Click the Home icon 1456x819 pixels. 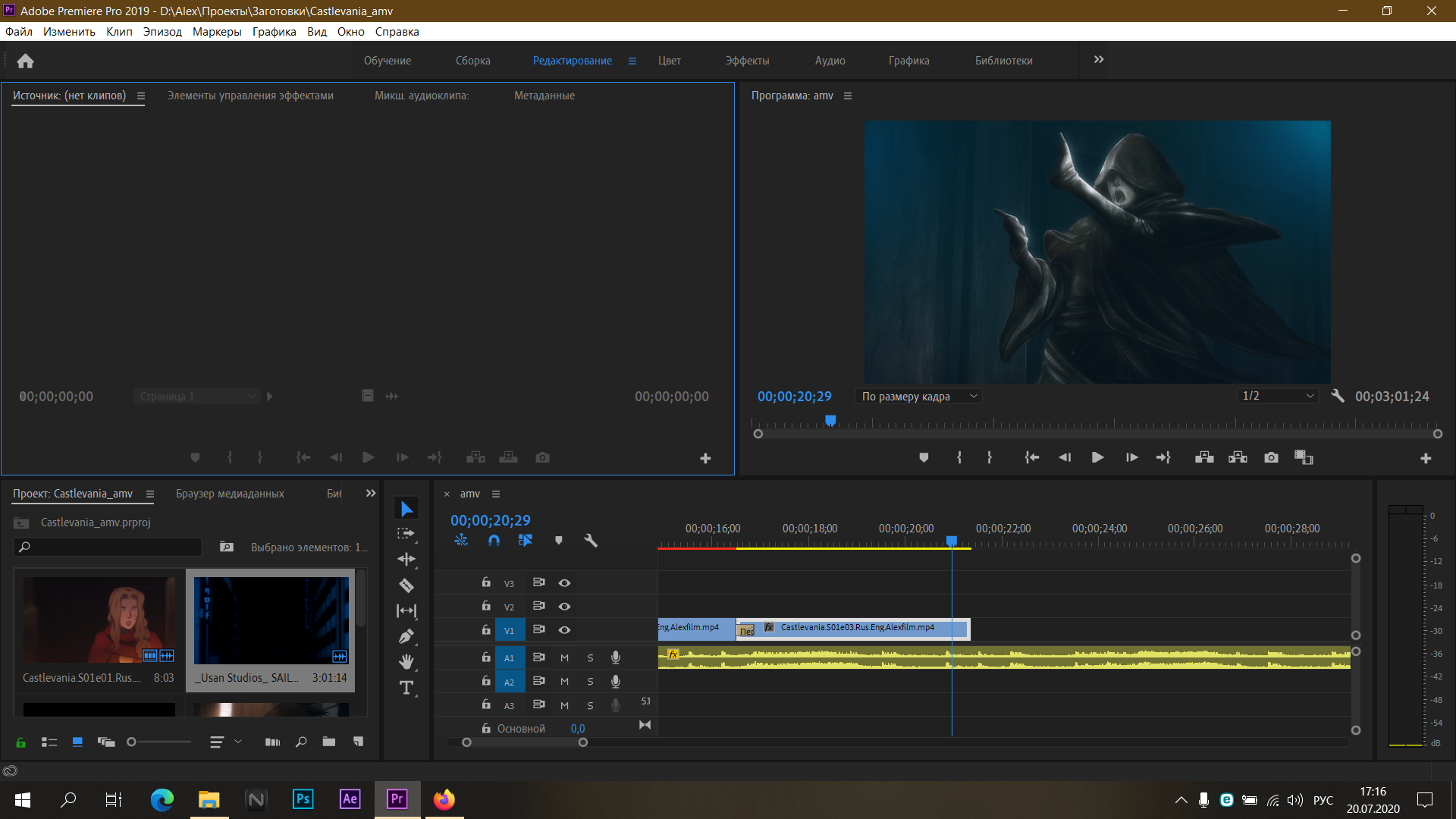(x=26, y=61)
